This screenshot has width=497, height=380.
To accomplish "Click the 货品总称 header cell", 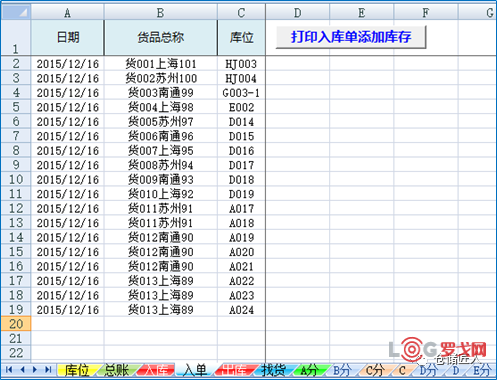I will [161, 37].
